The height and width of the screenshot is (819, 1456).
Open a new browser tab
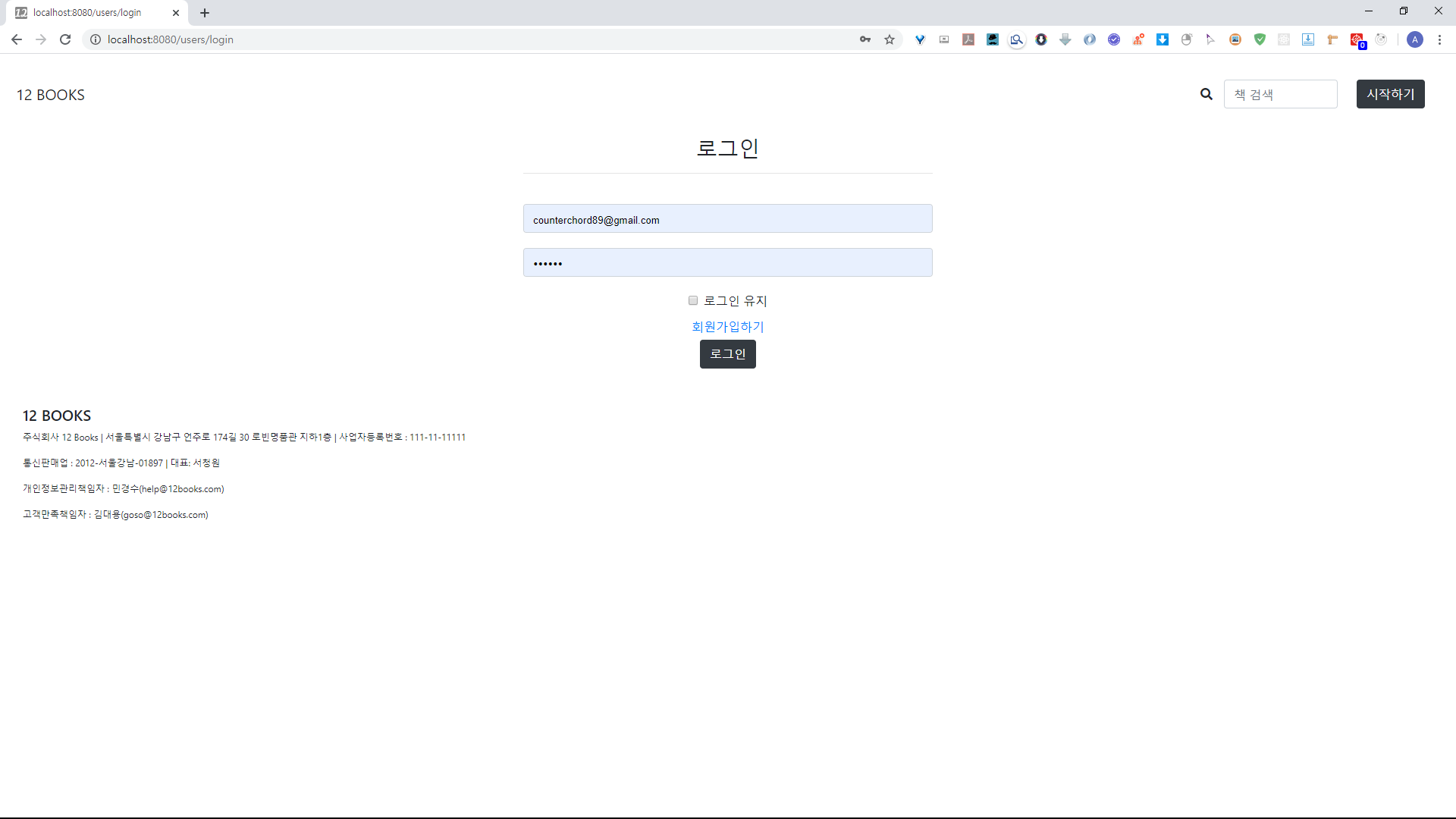point(205,13)
